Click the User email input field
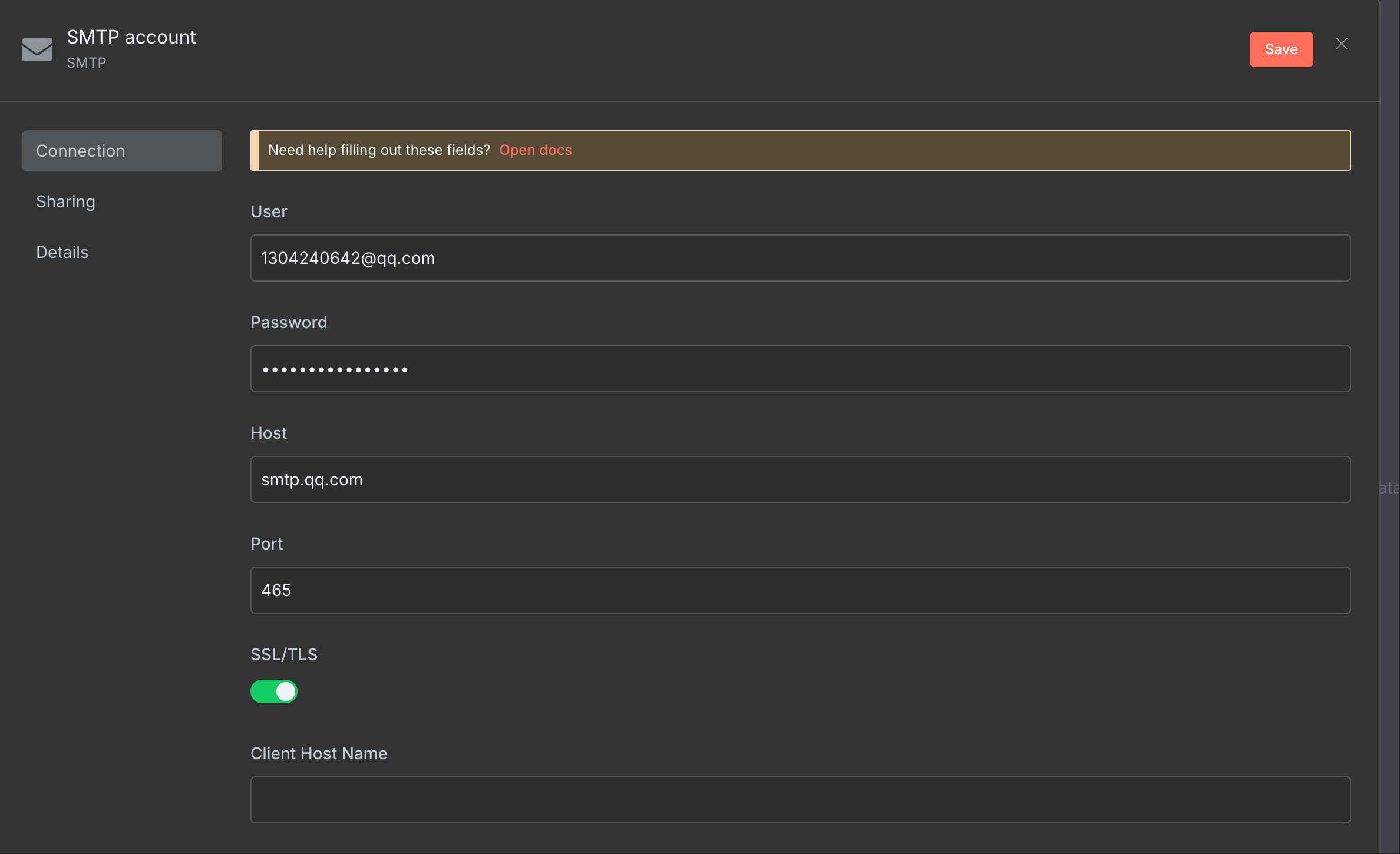 [x=800, y=258]
